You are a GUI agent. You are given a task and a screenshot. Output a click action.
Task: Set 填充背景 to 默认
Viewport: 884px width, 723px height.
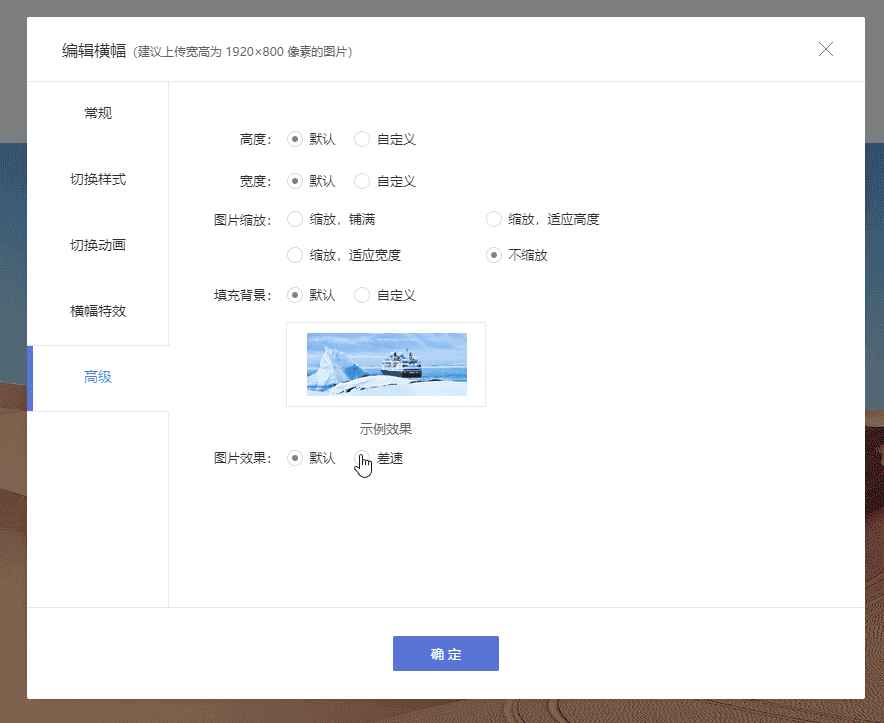294,295
